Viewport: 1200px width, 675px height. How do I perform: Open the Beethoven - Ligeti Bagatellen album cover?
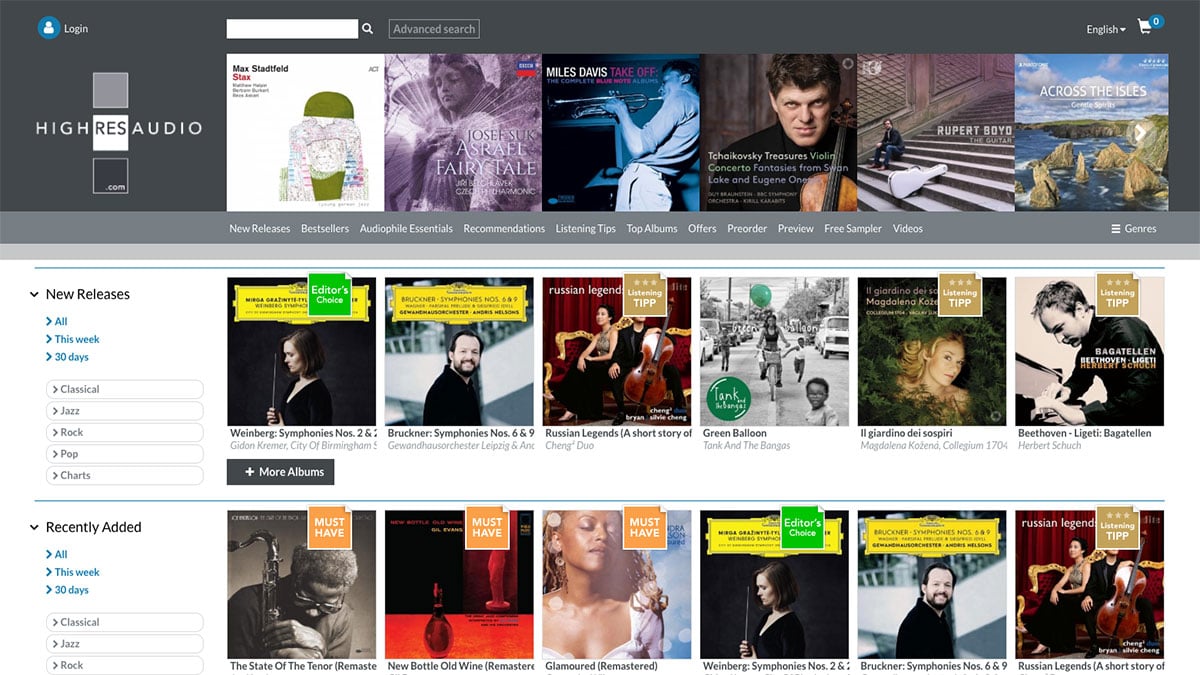[x=1090, y=352]
